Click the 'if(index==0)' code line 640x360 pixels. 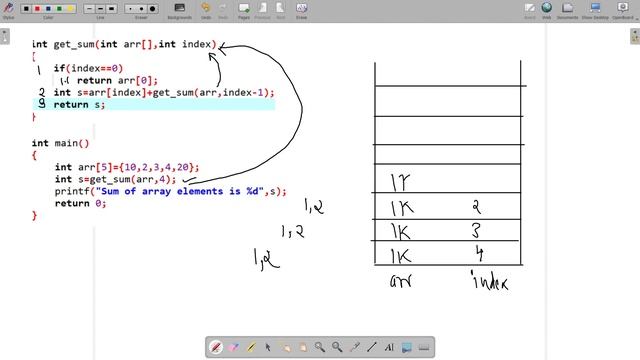click(x=88, y=68)
